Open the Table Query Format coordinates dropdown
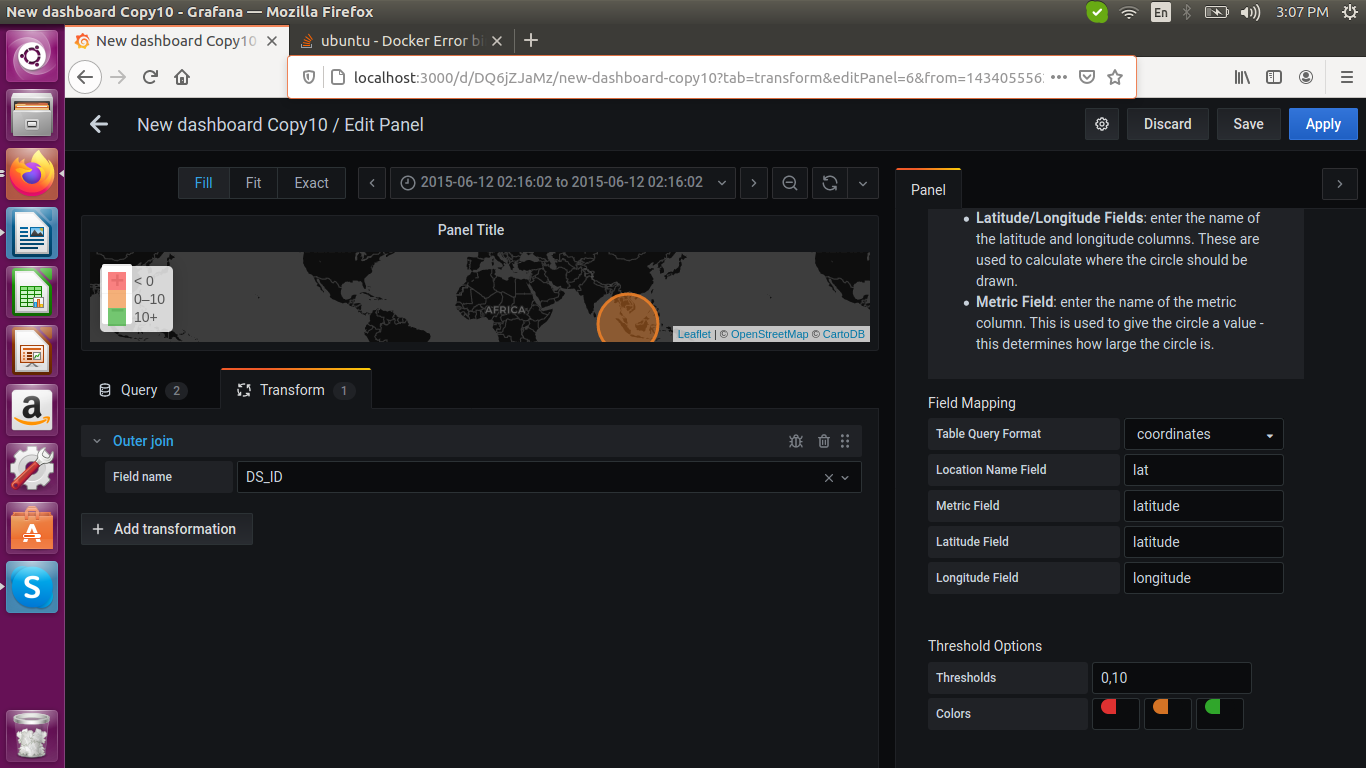 tap(1203, 433)
